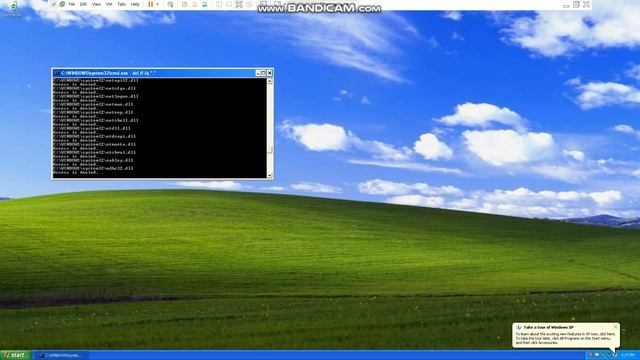Click the cmd window scroll up arrow
Image resolution: width=640 pixels, height=360 pixels.
click(x=269, y=81)
